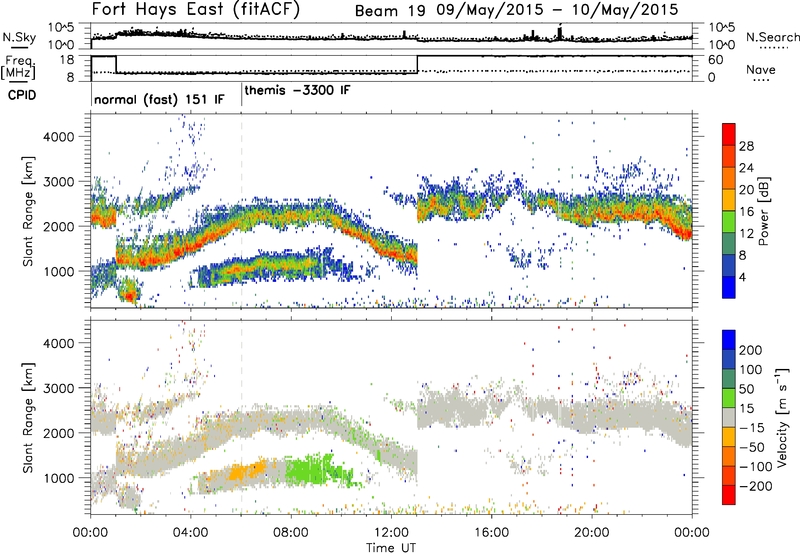
Task: Click the Slant Range [km] label of power panel
Action: pyautogui.click(x=28, y=211)
